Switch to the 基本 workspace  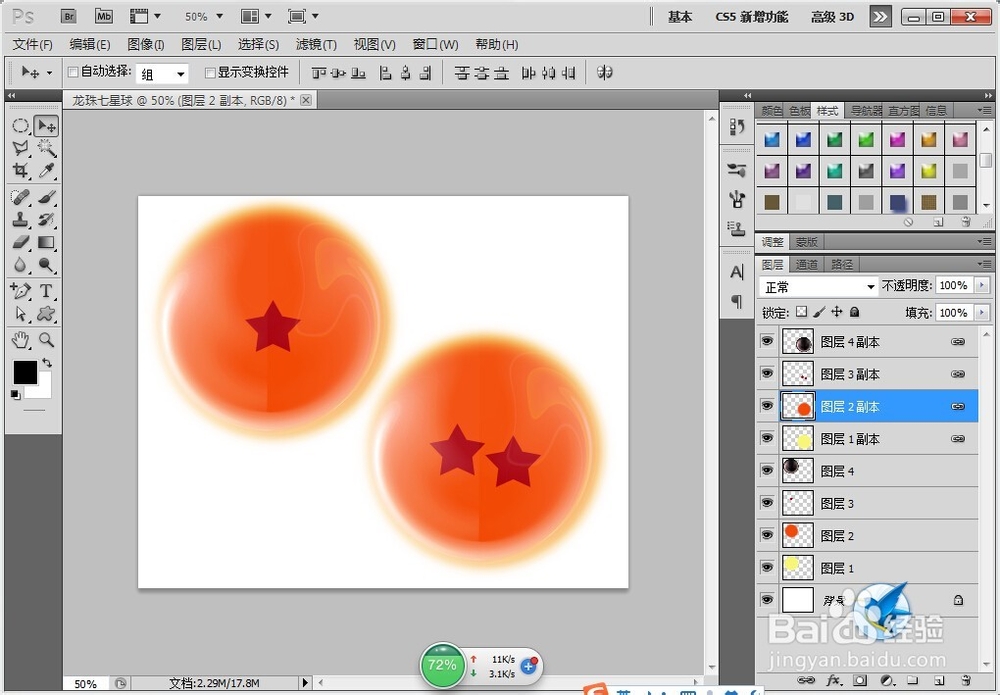(680, 17)
